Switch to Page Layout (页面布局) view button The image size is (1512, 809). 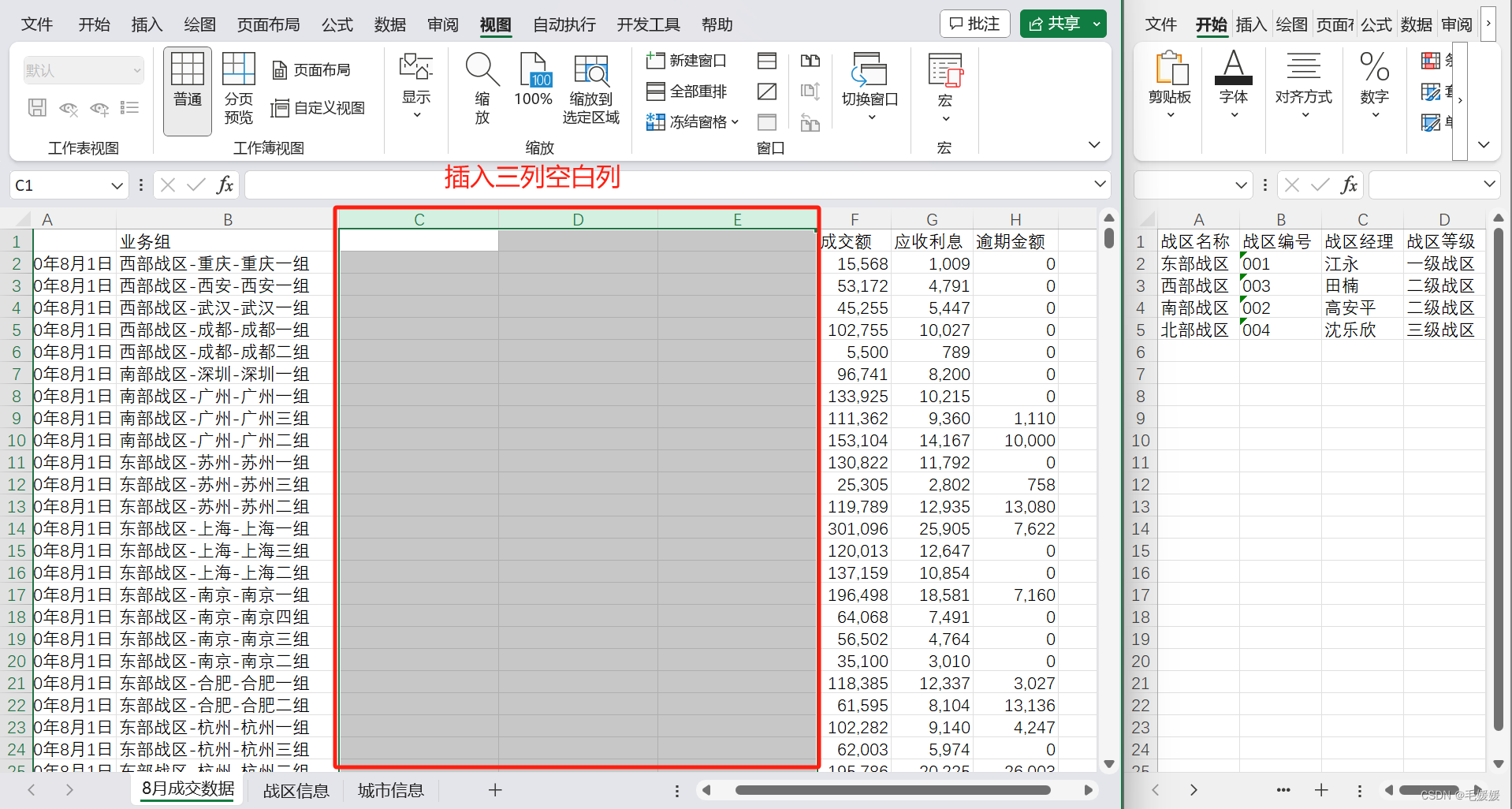coord(311,70)
